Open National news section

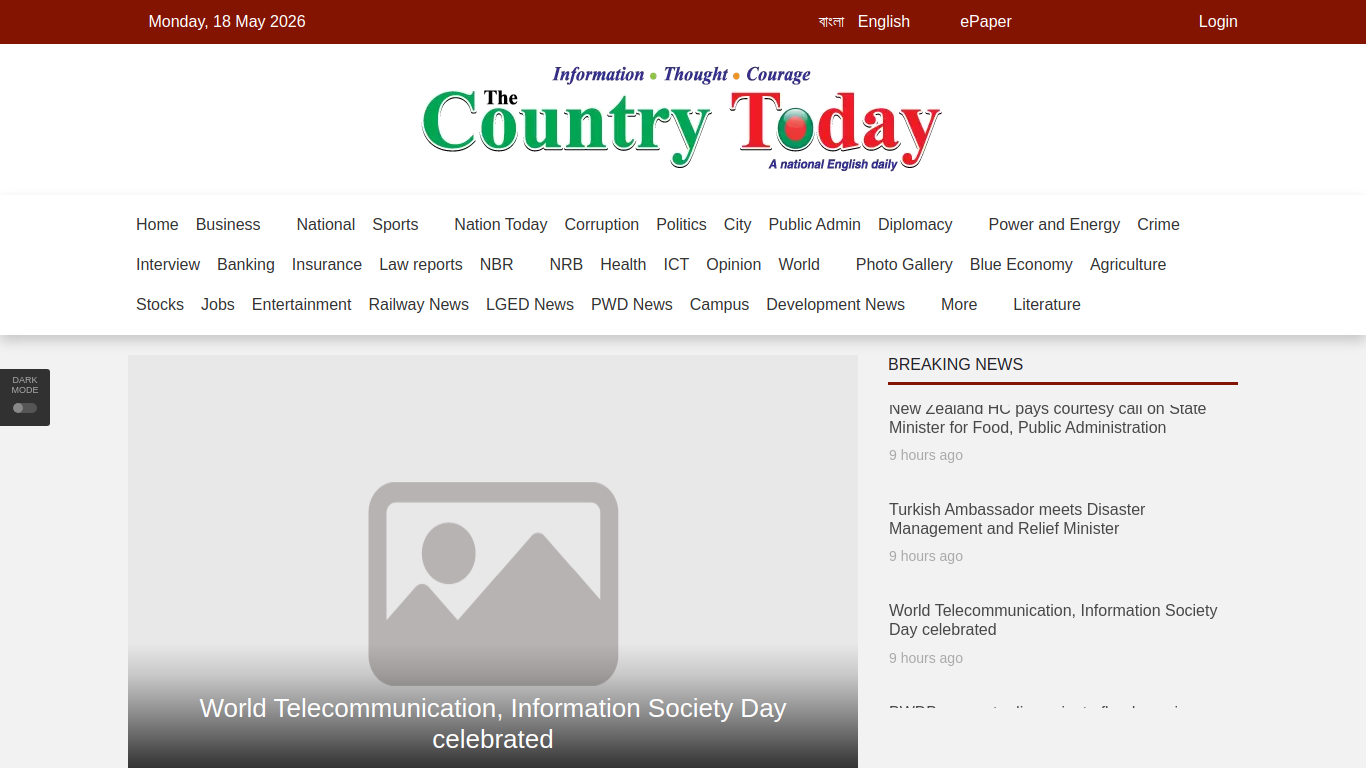(x=326, y=225)
